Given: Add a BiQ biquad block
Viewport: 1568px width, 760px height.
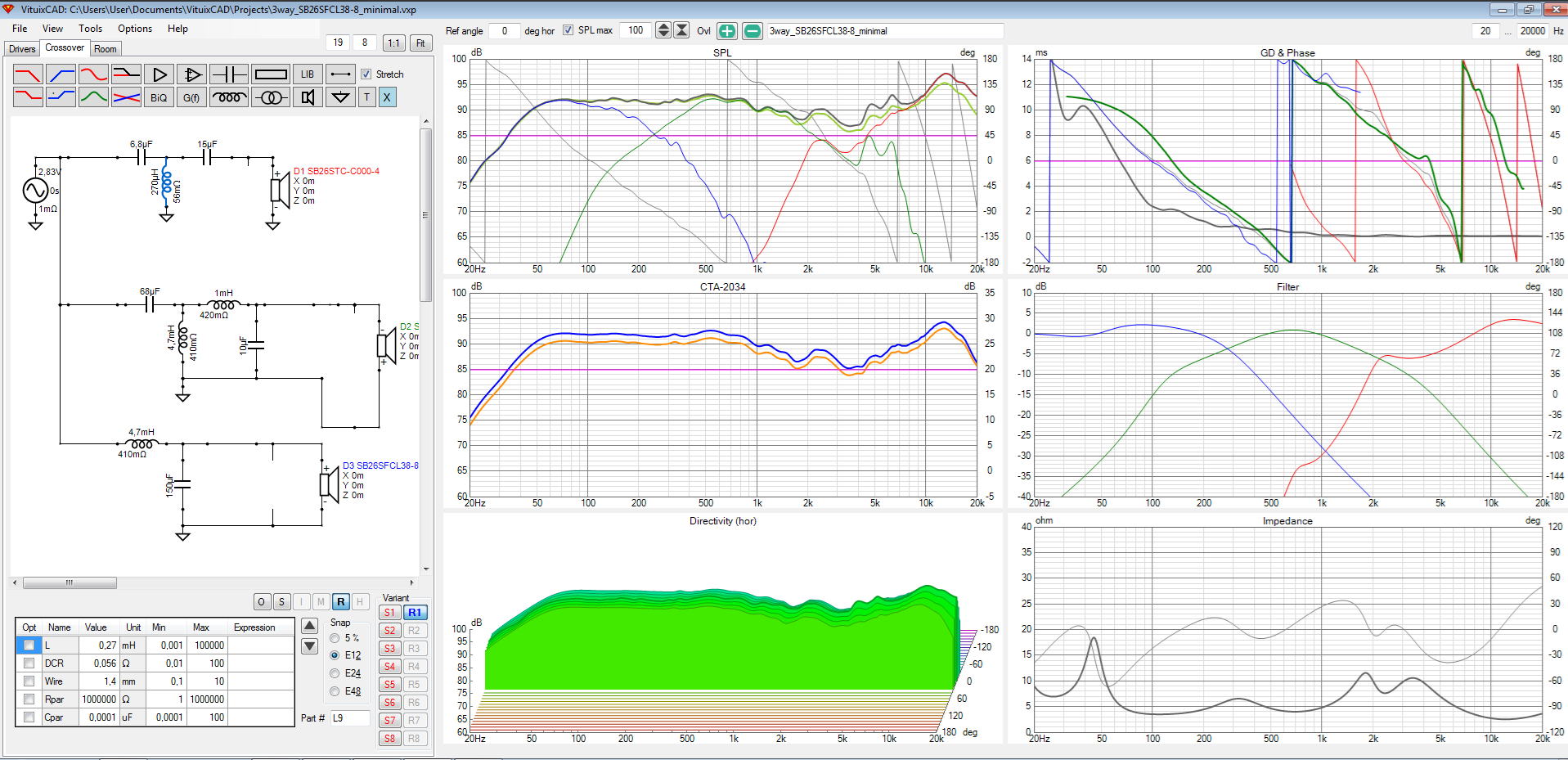Looking at the screenshot, I should click(x=159, y=97).
